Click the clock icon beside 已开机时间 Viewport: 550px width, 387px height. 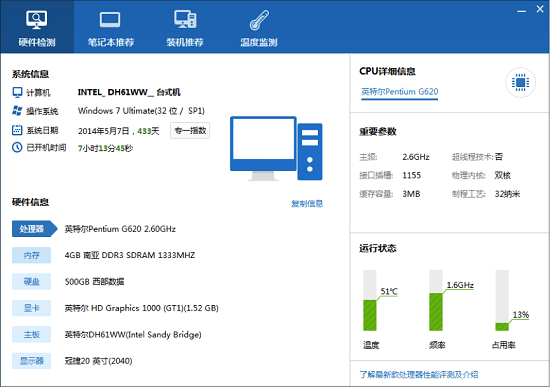17,147
